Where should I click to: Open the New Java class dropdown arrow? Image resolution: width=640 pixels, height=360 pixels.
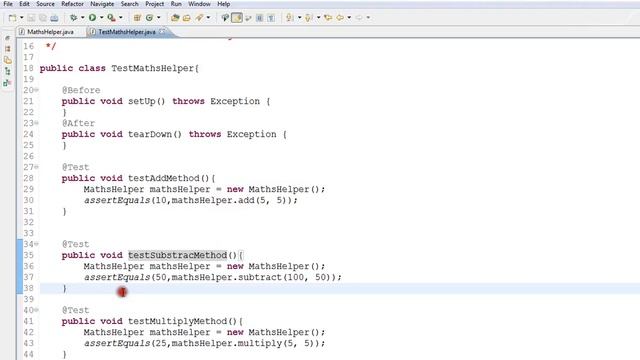tap(159, 18)
